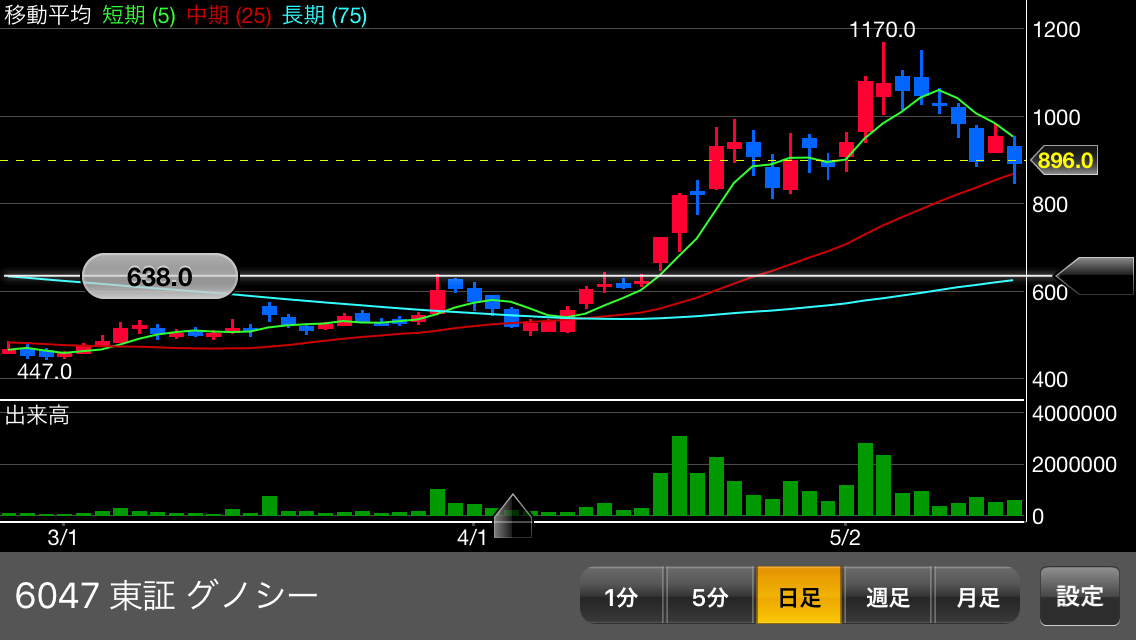Screen dimensions: 1136x640
Task: Grab the arrow handle on right edge of price line
Action: [x=1095, y=276]
